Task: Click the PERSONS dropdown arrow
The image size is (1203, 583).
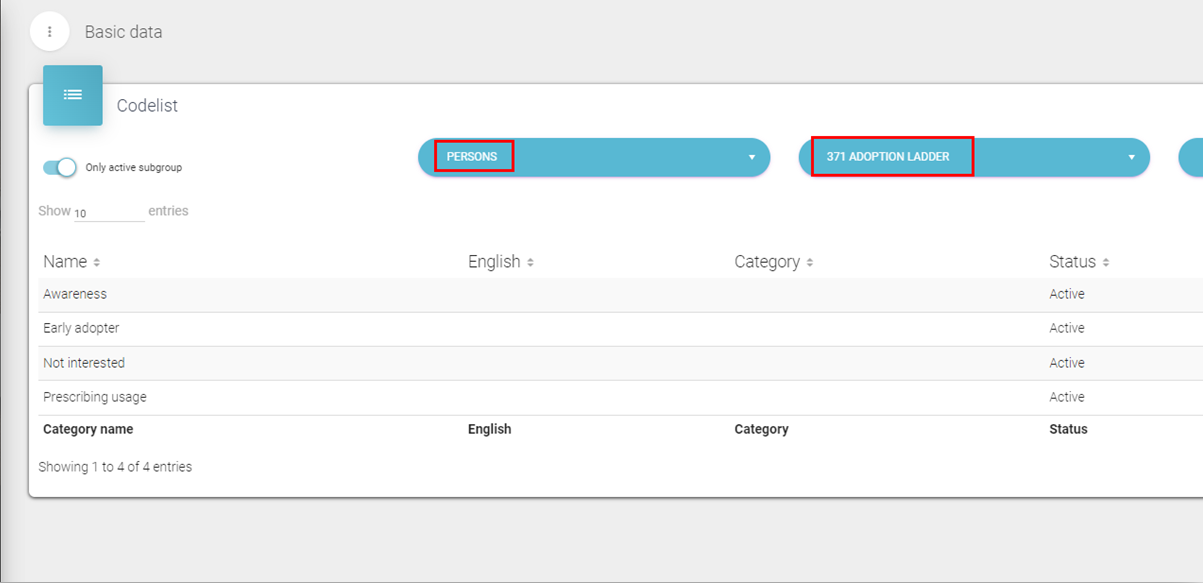Action: pos(751,158)
